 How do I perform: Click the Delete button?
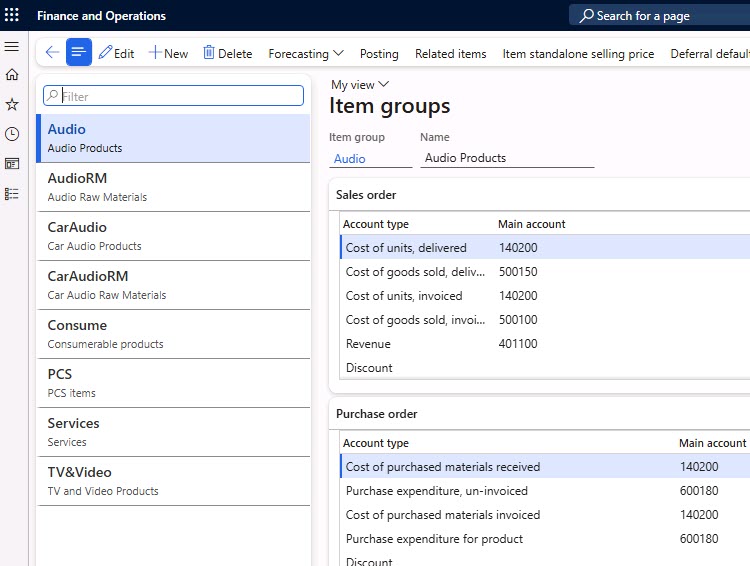click(x=227, y=53)
